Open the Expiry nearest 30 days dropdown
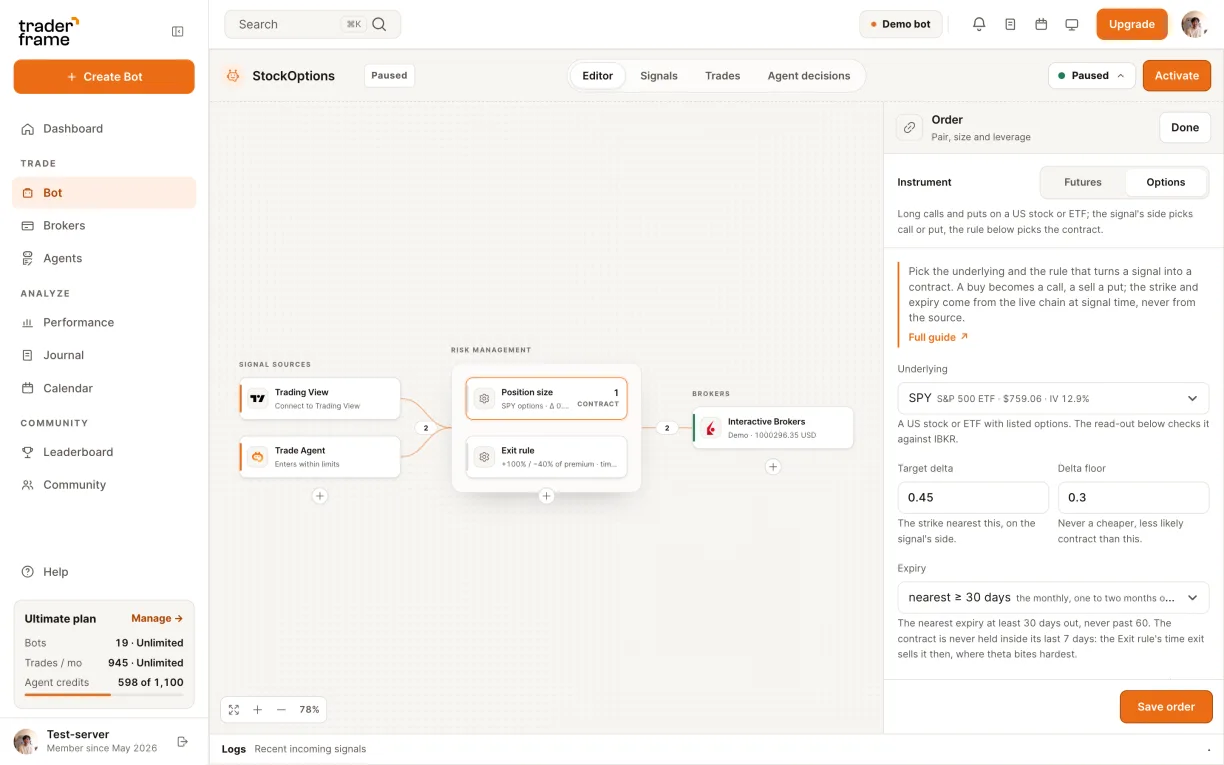1224x765 pixels. (1053, 597)
